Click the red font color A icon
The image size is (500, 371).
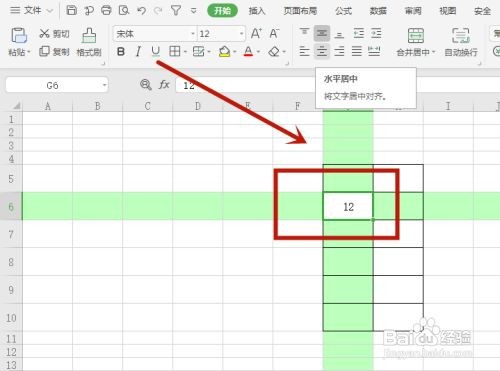(248, 52)
